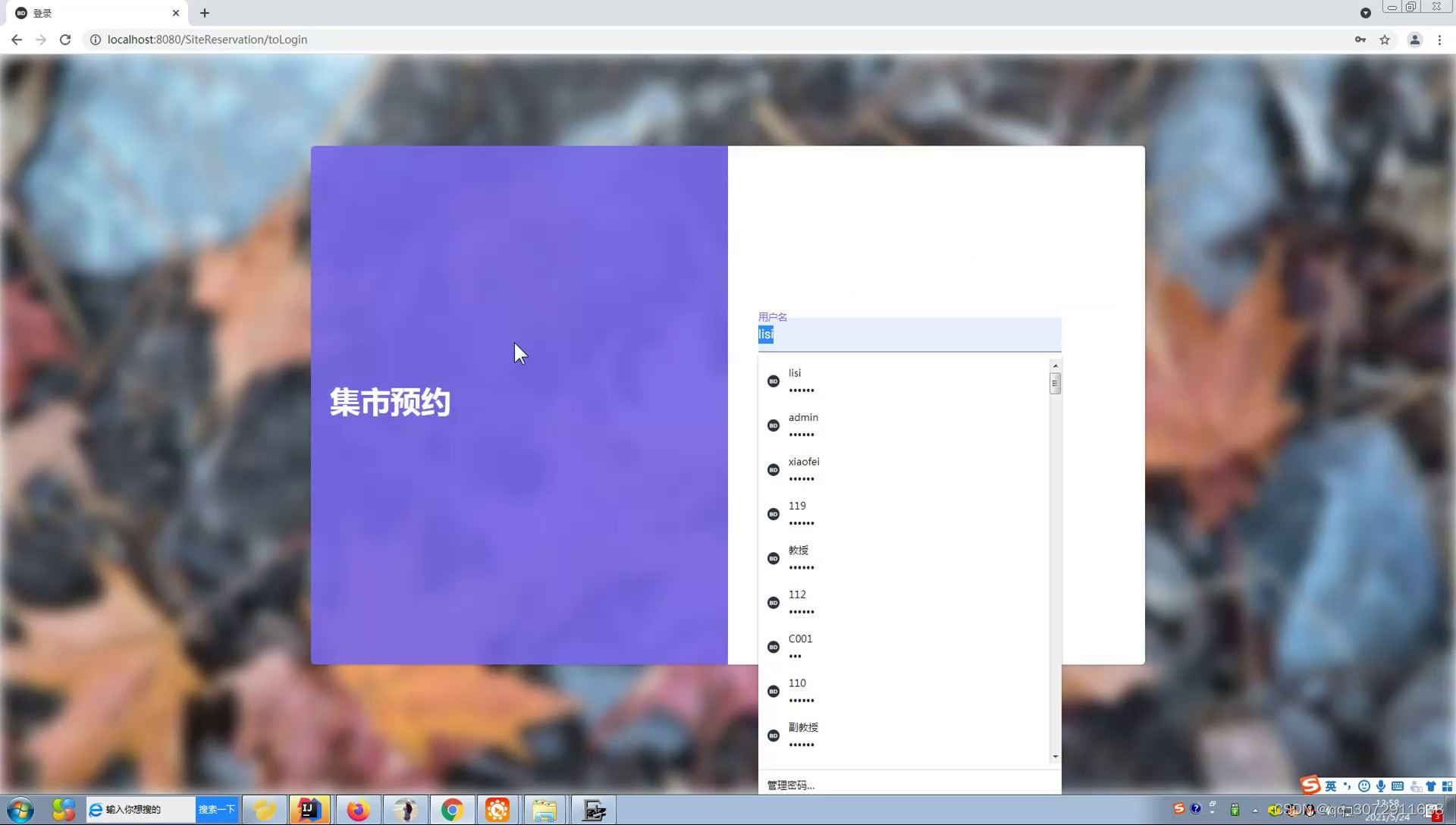Open the tab search dropdown arrow
This screenshot has height=825, width=1456.
(x=1366, y=13)
